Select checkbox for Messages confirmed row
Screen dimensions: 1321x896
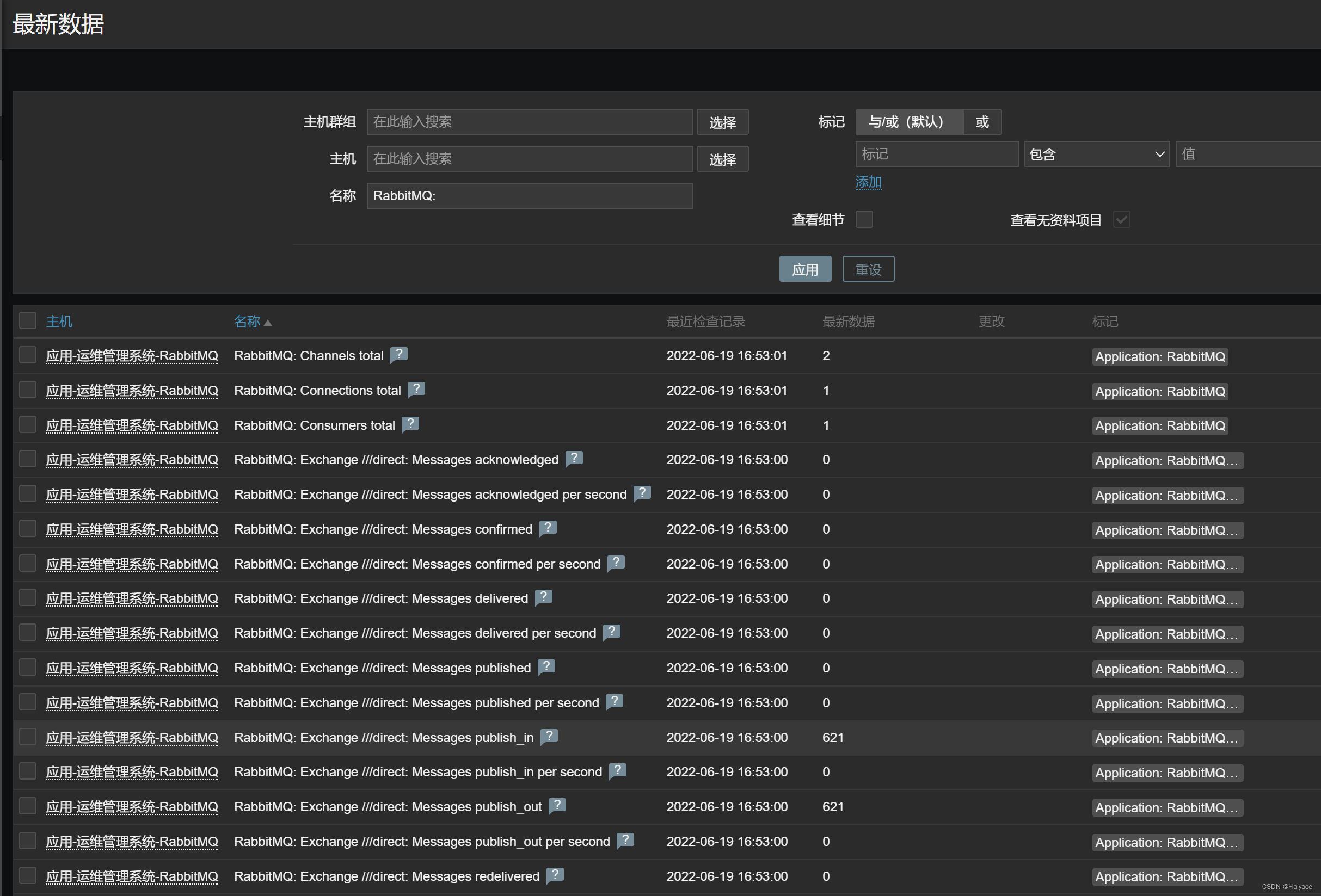(x=28, y=528)
